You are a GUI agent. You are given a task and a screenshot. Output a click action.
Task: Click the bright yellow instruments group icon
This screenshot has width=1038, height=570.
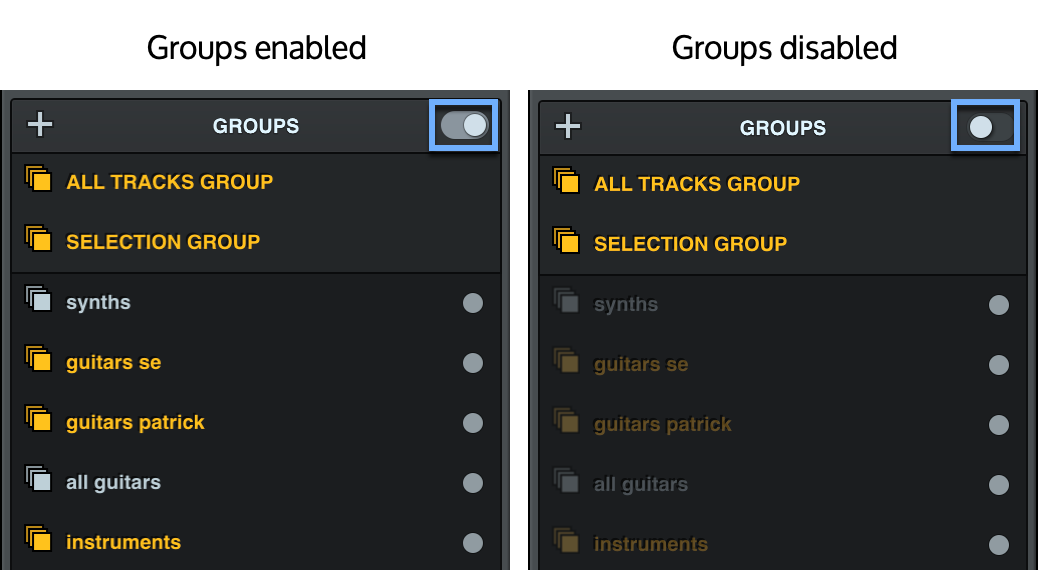(38, 541)
